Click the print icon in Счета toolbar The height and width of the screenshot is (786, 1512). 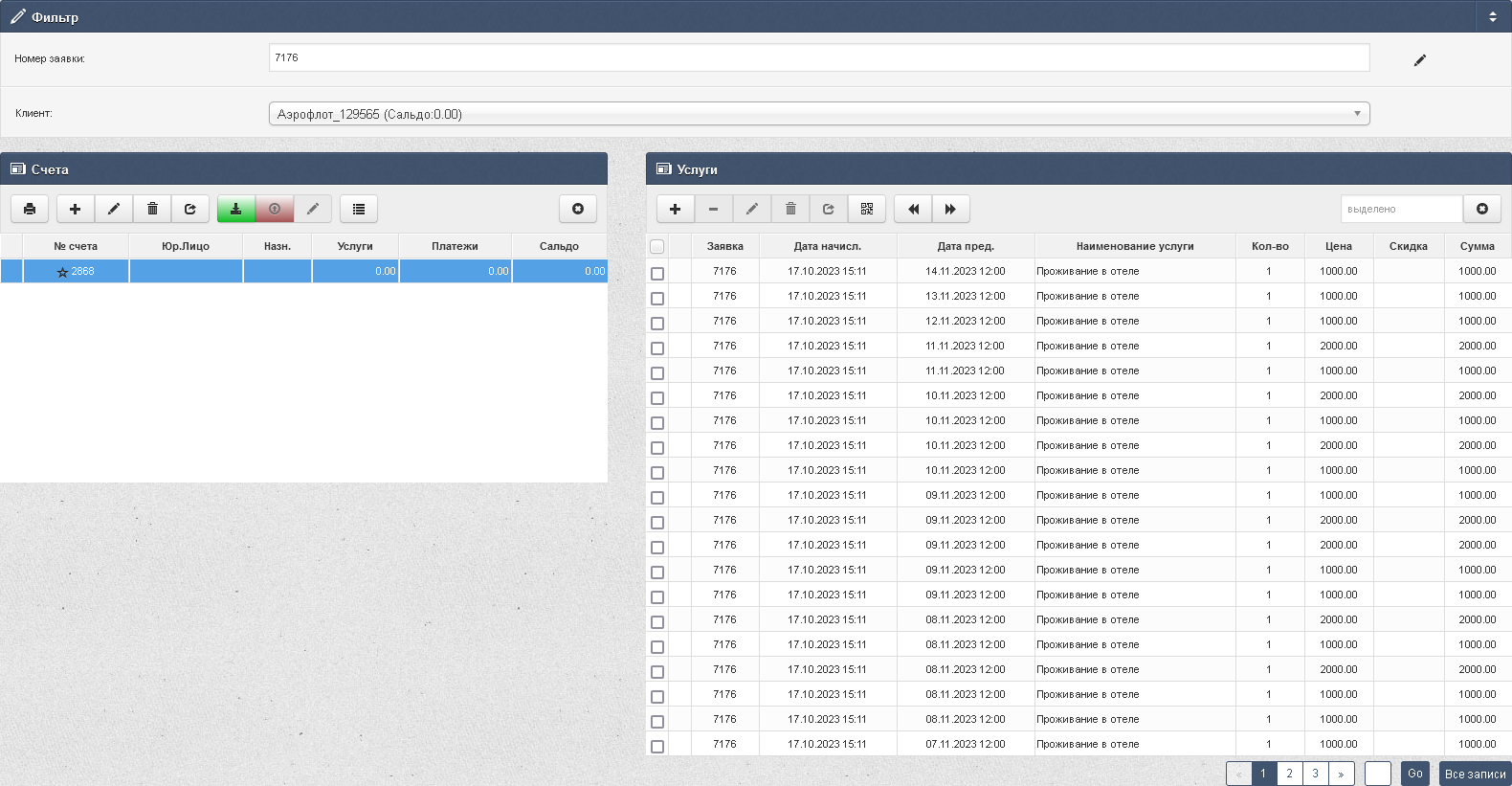coord(30,209)
